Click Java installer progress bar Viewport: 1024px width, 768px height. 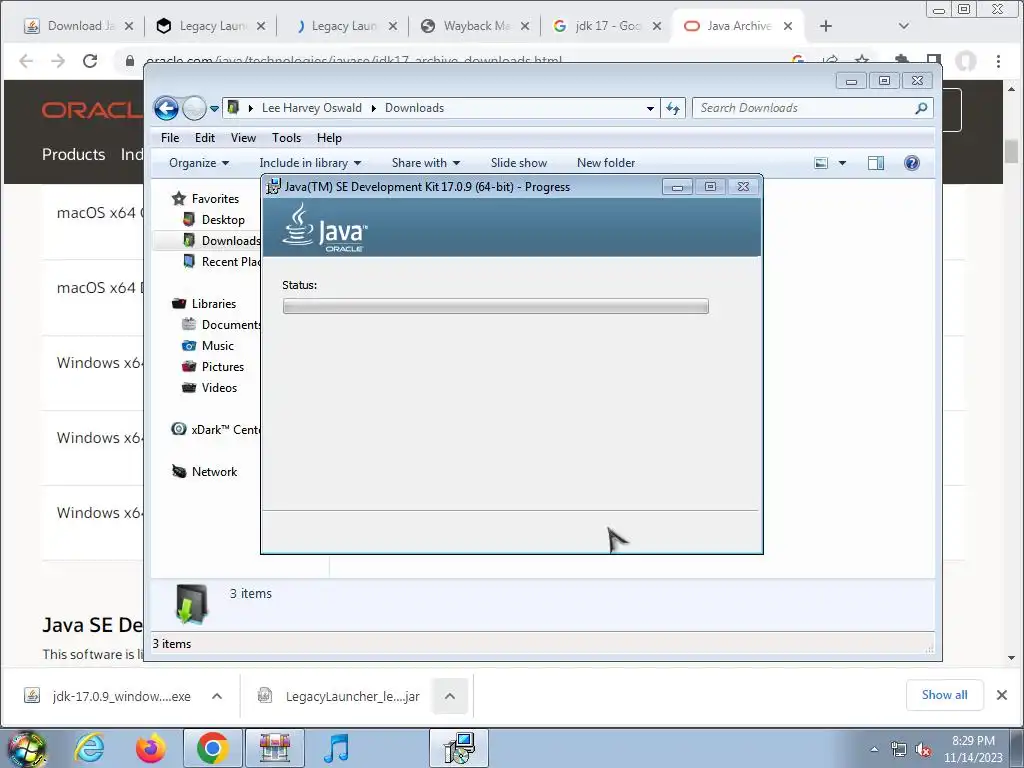pyautogui.click(x=496, y=306)
